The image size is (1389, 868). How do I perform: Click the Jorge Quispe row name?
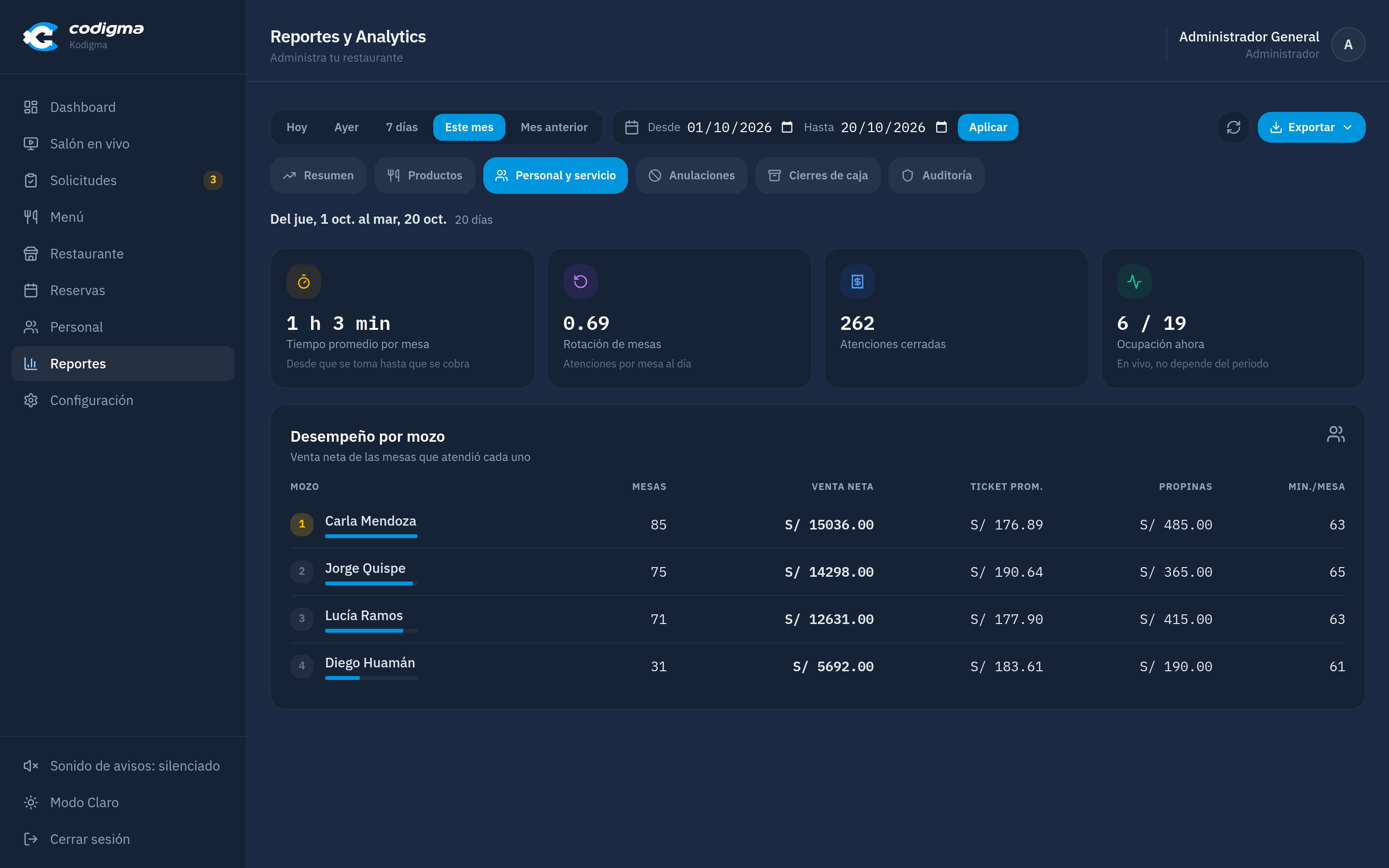tap(365, 569)
